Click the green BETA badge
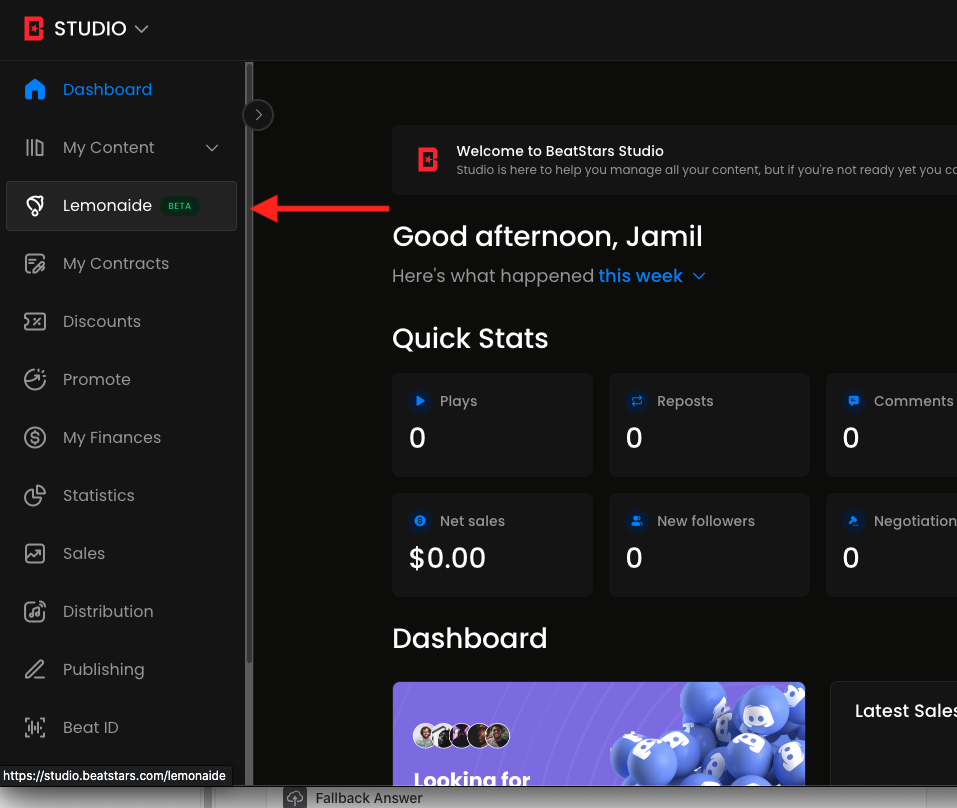Screen dimensions: 957x808 179,206
